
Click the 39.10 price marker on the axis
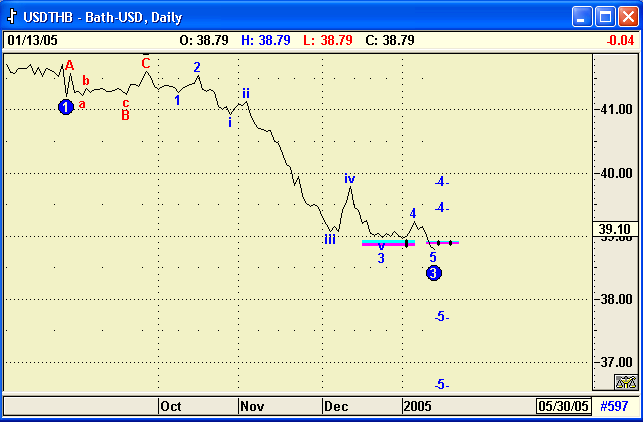[615, 229]
